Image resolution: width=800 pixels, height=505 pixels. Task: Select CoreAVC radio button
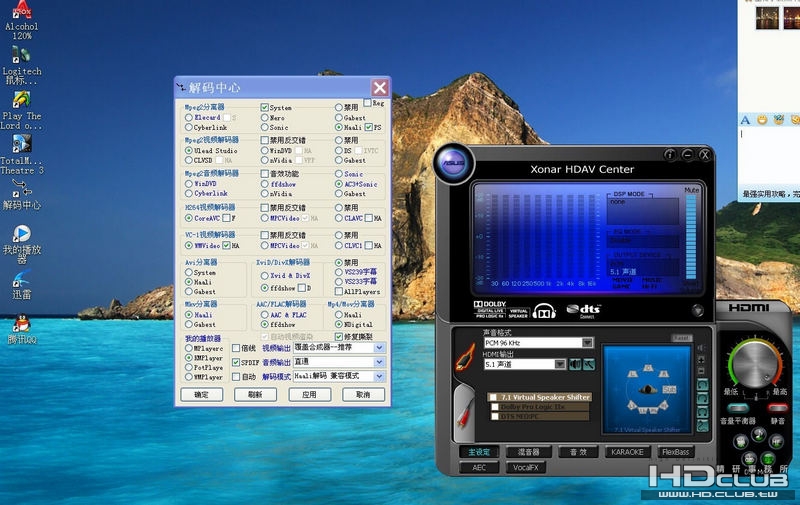click(x=189, y=218)
